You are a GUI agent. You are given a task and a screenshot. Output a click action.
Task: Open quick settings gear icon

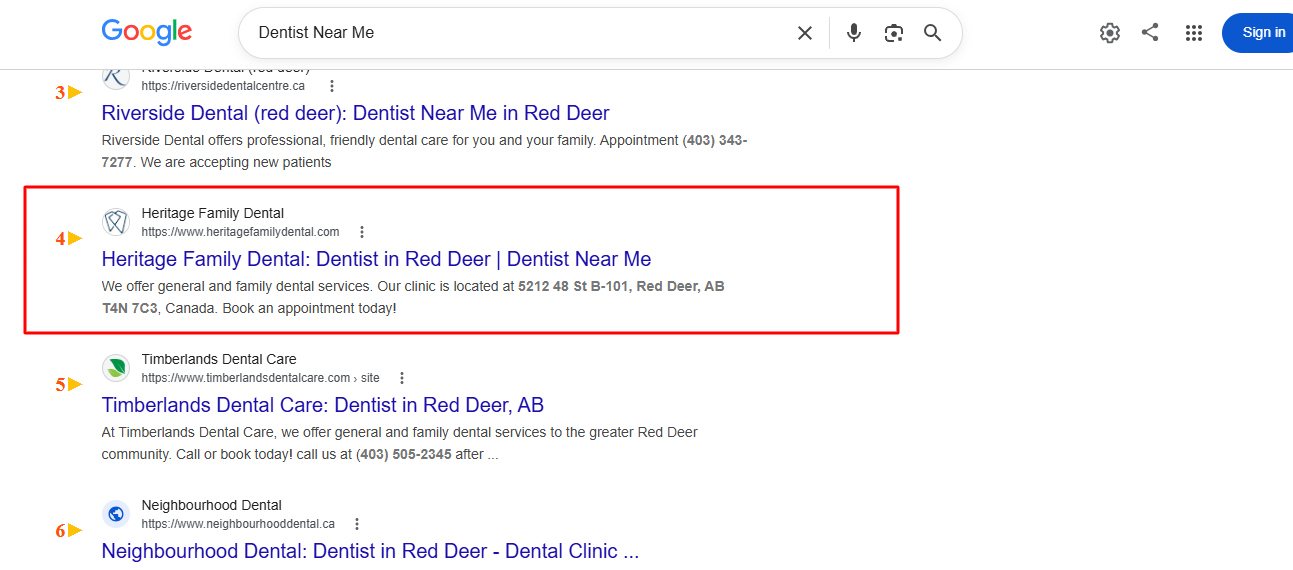(1109, 33)
